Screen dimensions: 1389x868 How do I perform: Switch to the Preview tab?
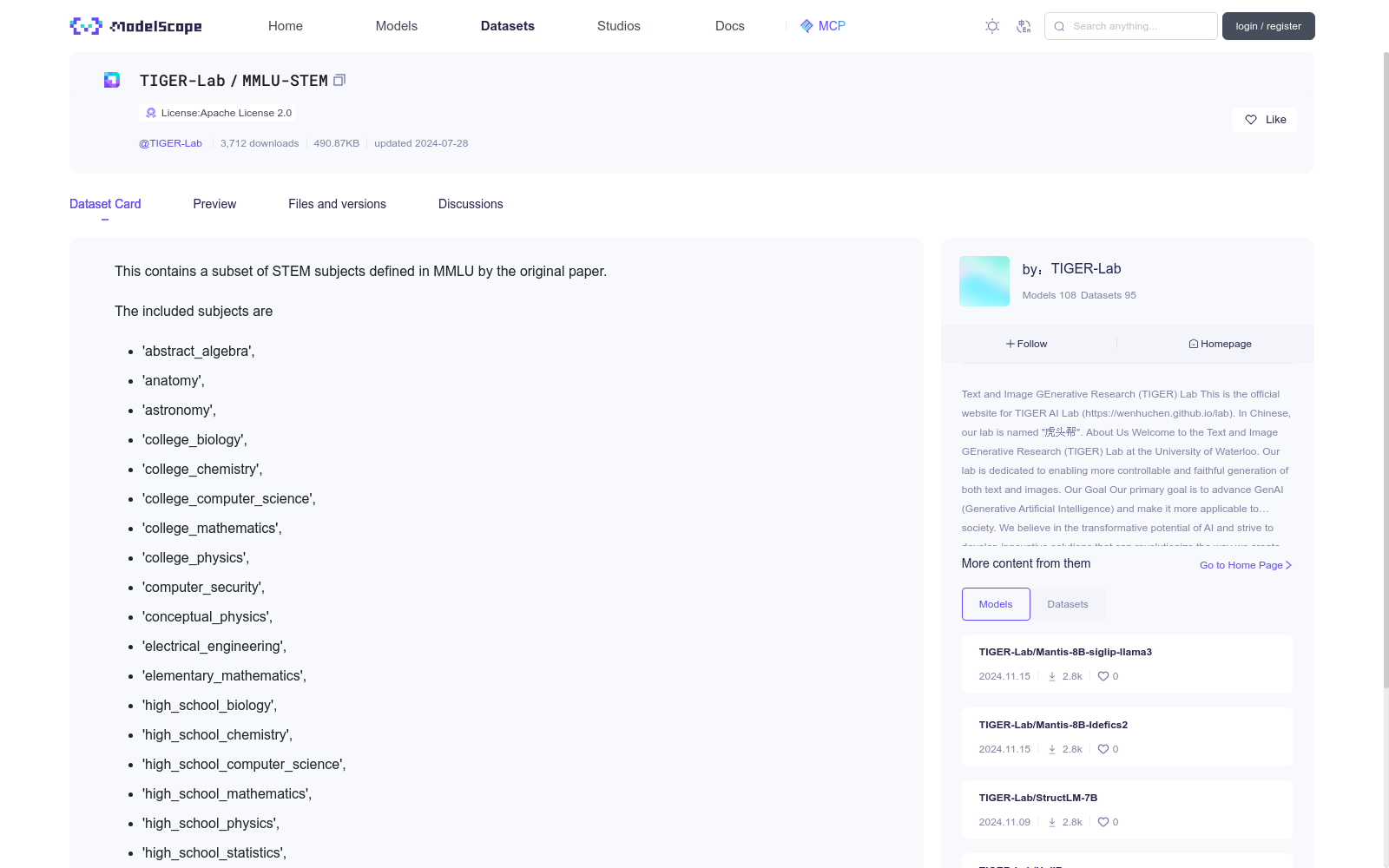[214, 204]
